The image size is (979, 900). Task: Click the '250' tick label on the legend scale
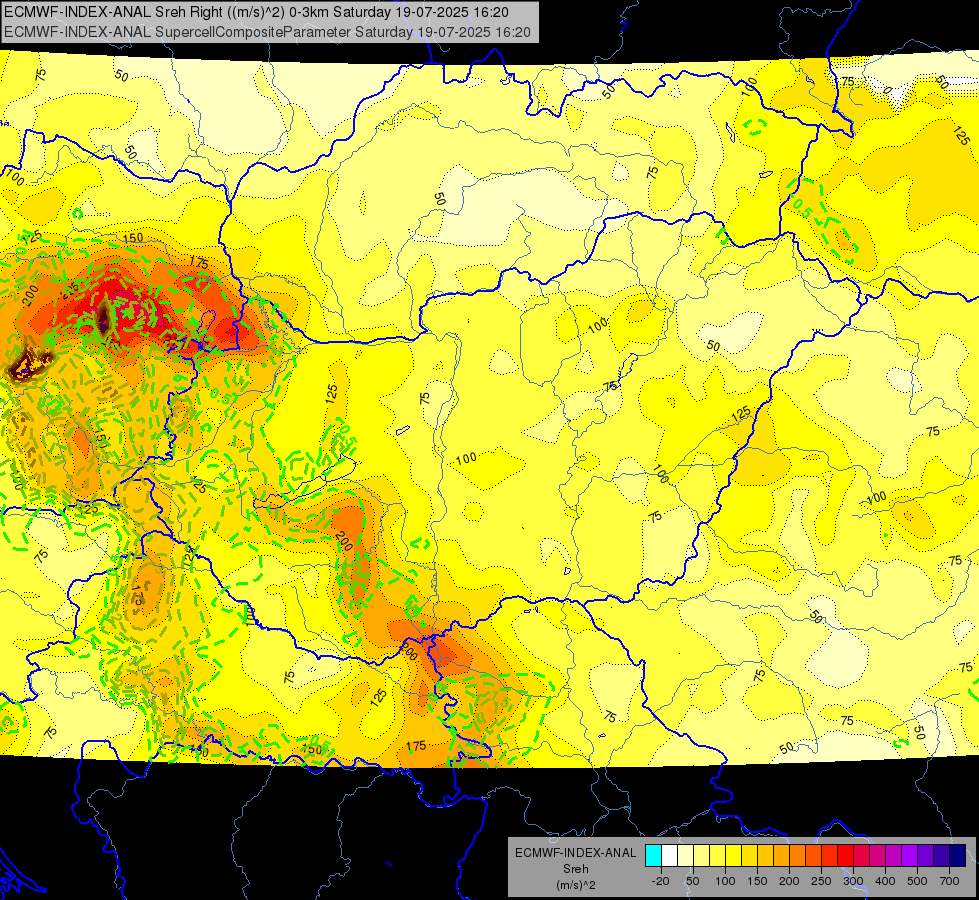tap(821, 881)
